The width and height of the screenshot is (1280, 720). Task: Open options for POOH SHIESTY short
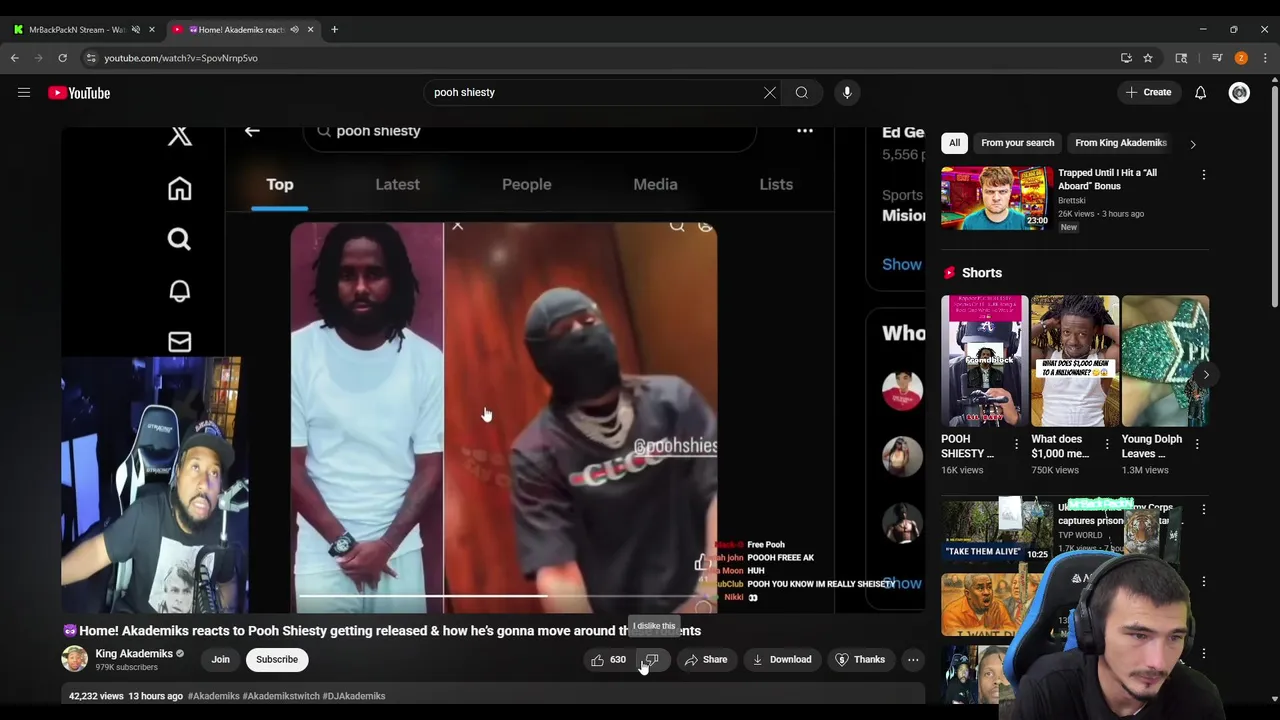(x=1016, y=444)
